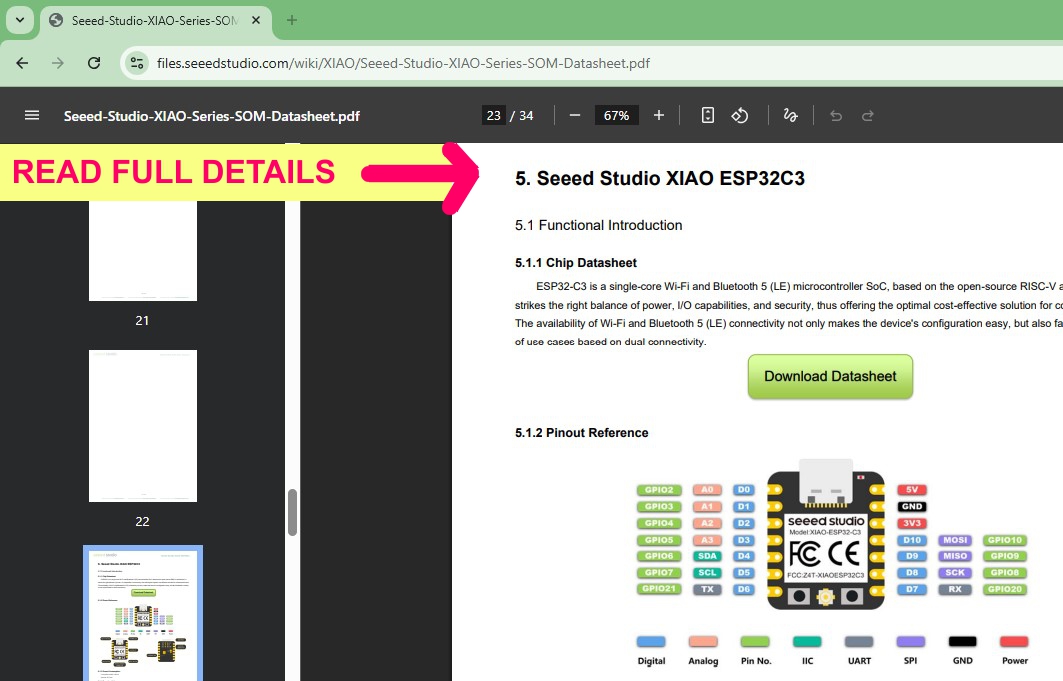This screenshot has height=681, width=1063.
Task: Click the MISO pin label
Action: click(x=955, y=556)
